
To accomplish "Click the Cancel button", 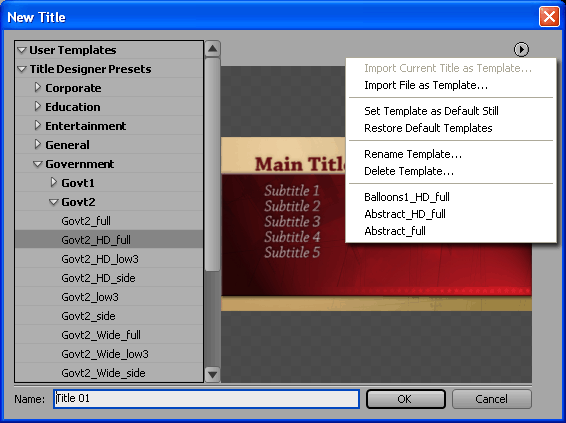I will [x=492, y=399].
